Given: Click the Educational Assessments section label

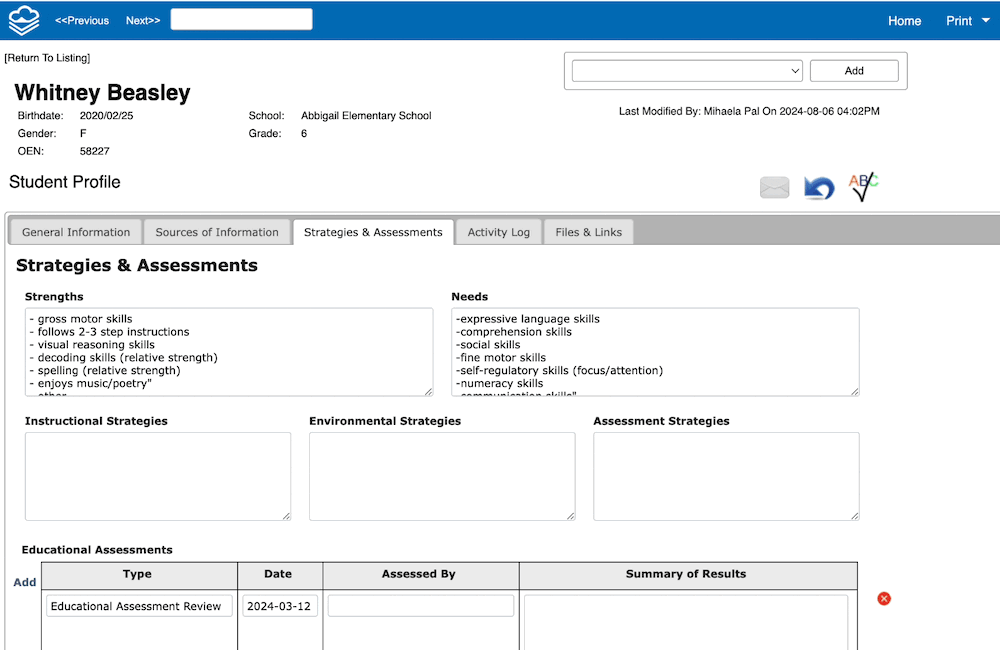Looking at the screenshot, I should [x=97, y=550].
